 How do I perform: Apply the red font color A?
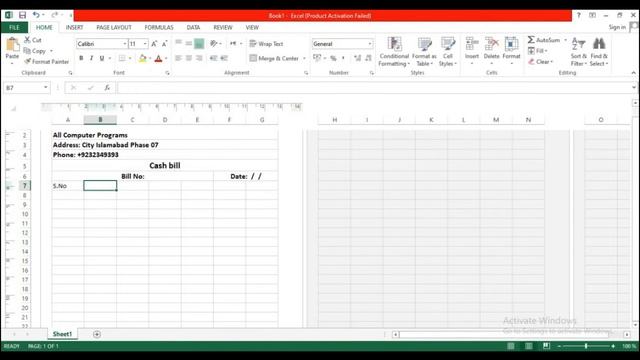[158, 58]
